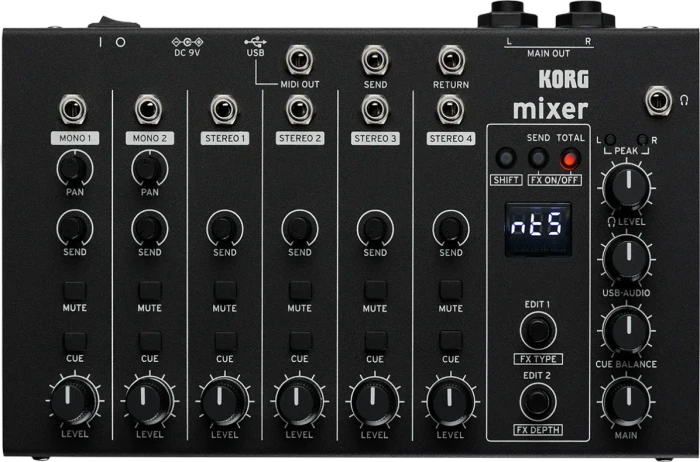
Task: Enable CUE on the STEREO 2 channel
Action: (300, 341)
